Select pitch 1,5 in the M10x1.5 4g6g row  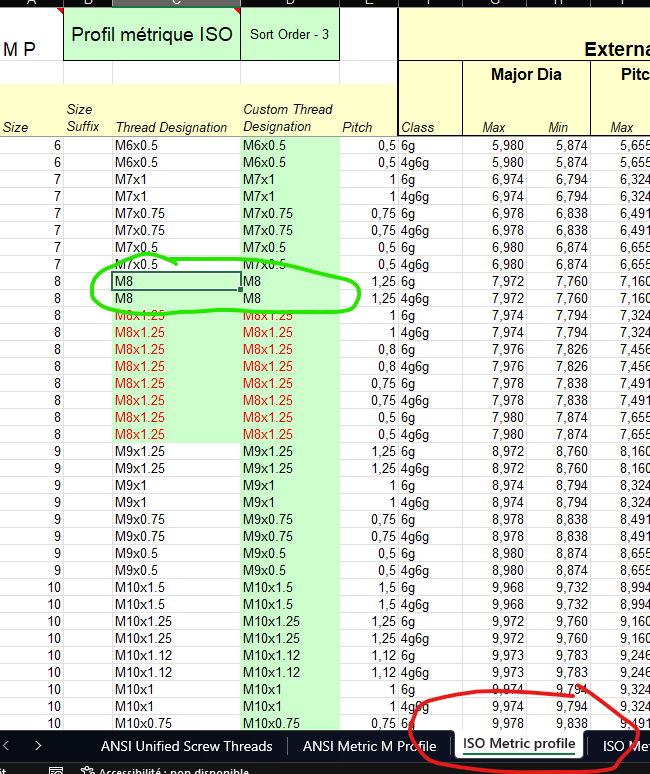point(368,604)
